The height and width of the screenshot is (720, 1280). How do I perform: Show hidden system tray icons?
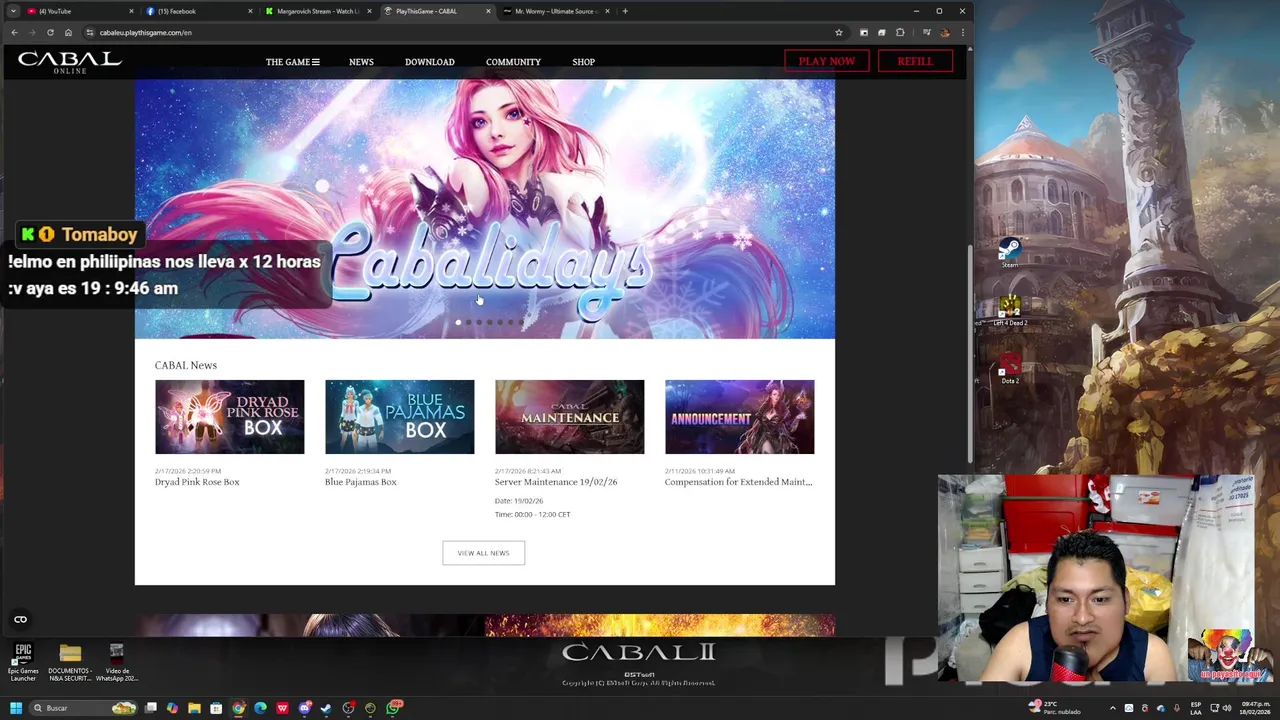pos(1111,708)
